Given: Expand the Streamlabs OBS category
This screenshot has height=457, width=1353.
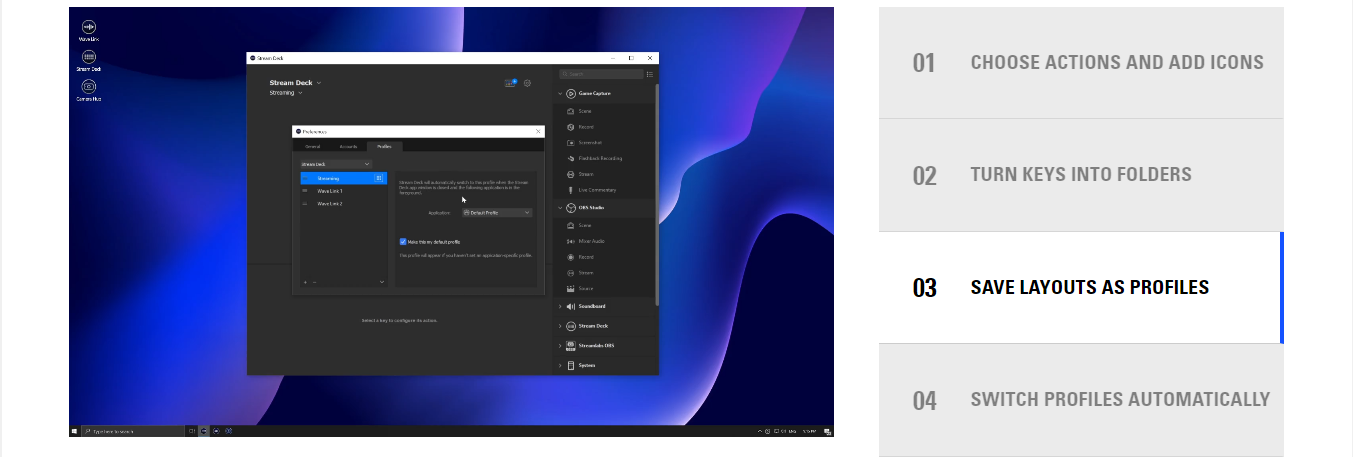Looking at the screenshot, I should click(x=560, y=346).
